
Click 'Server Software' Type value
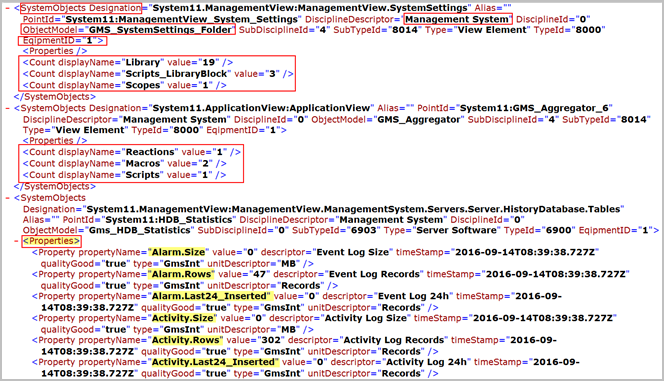456,231
